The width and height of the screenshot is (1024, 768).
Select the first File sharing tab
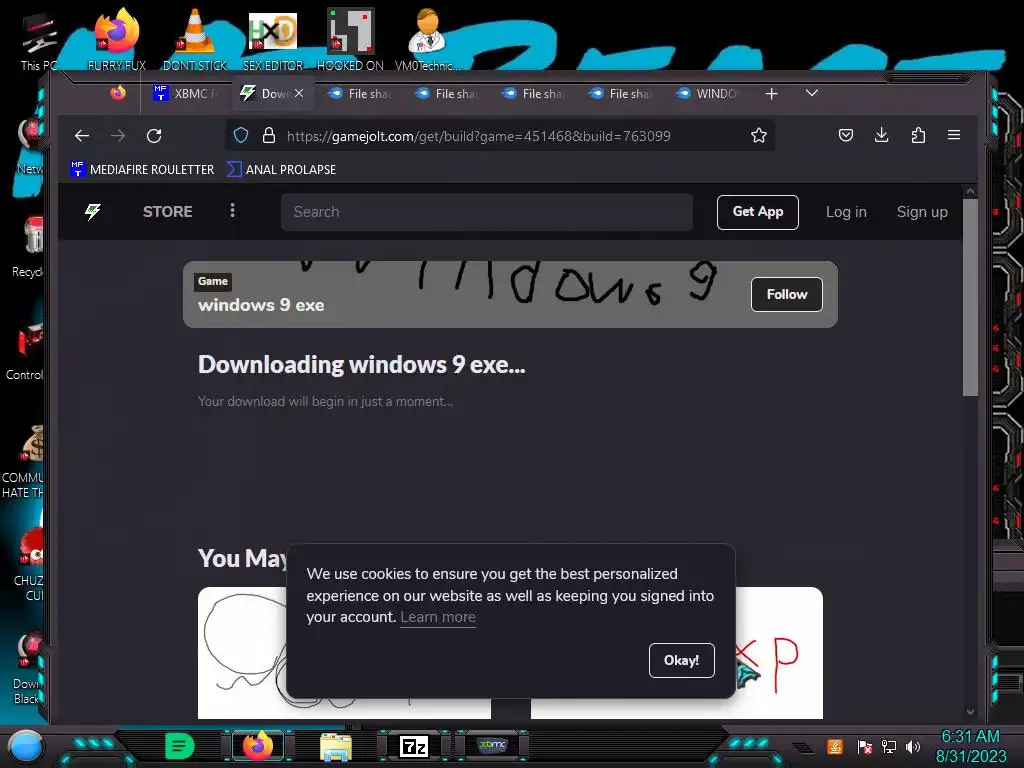tap(360, 93)
